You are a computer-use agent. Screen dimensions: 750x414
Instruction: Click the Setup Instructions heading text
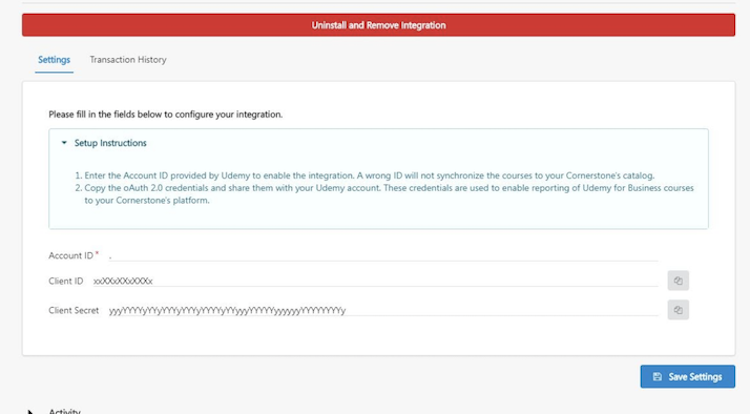[x=110, y=143]
